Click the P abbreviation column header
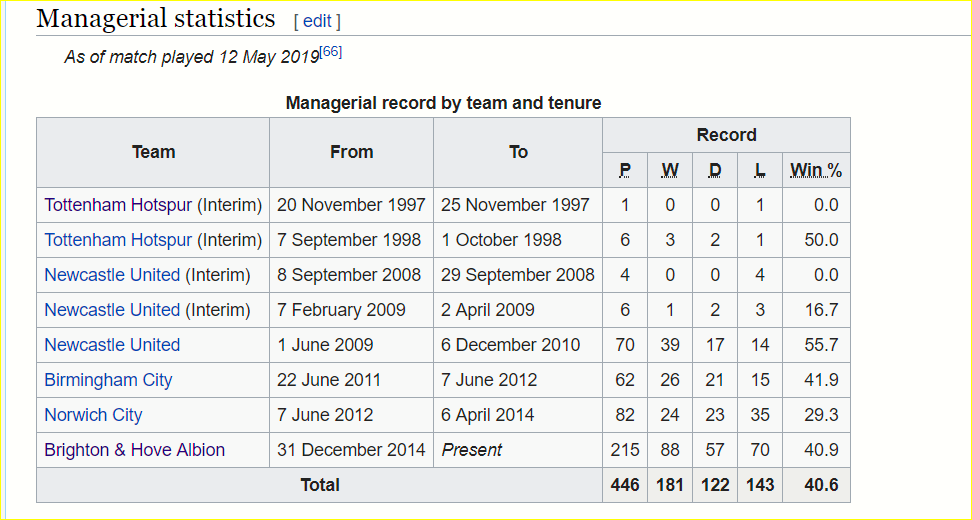 [x=625, y=170]
